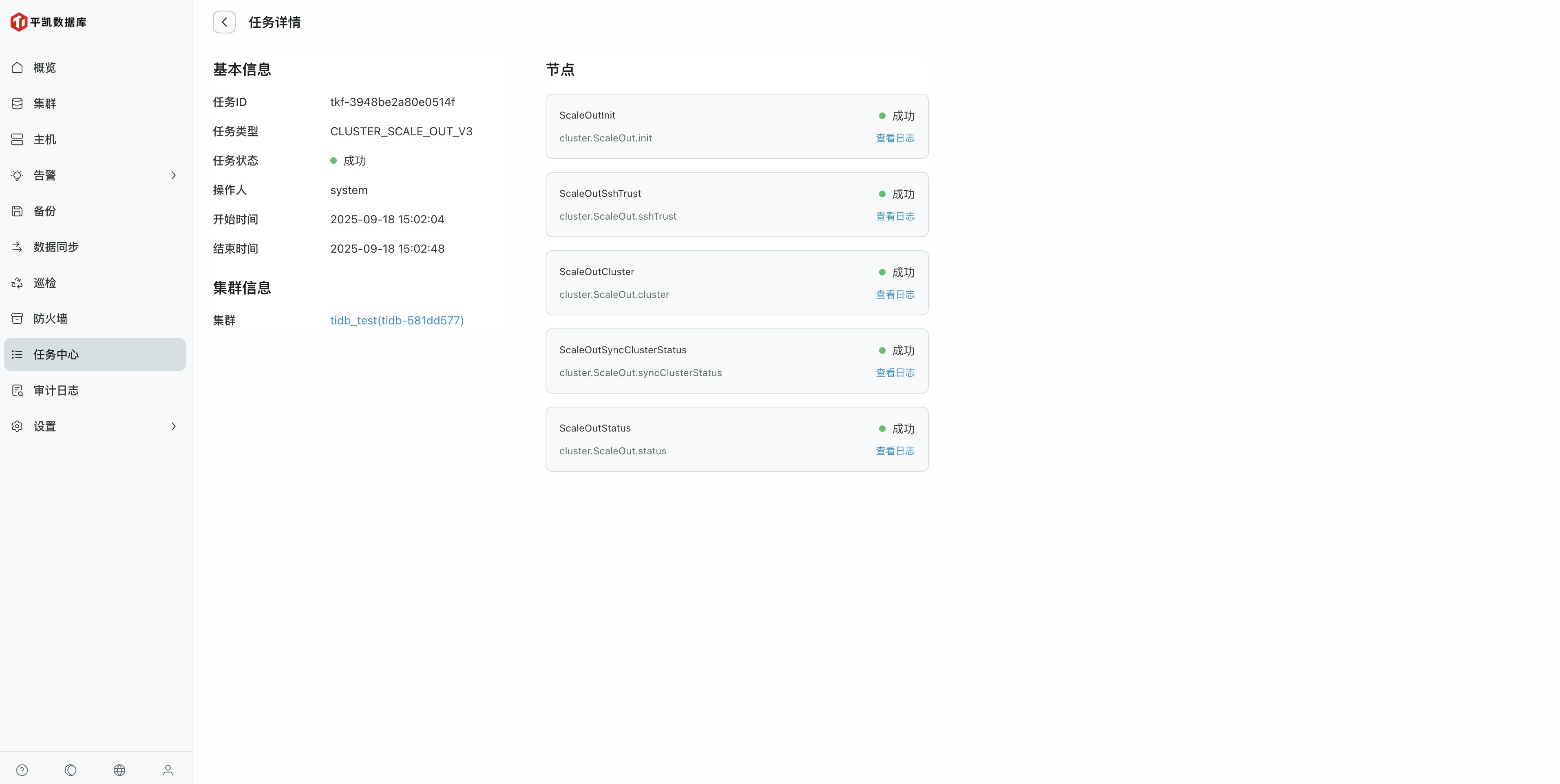Expand the 设置 submenu chevron

(x=173, y=426)
